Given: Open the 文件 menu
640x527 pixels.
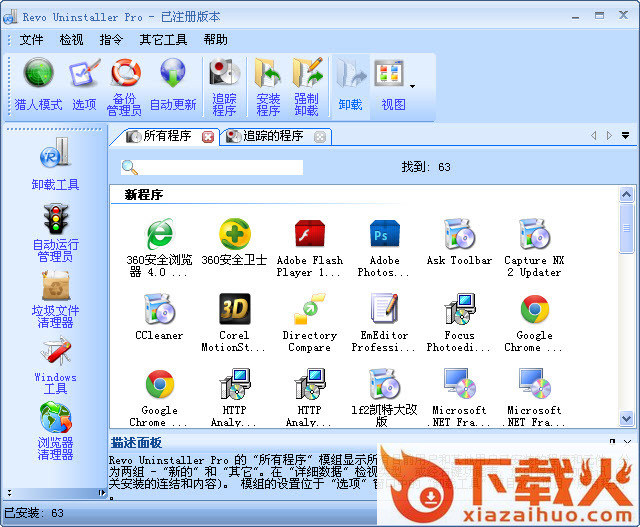Looking at the screenshot, I should pyautogui.click(x=31, y=40).
